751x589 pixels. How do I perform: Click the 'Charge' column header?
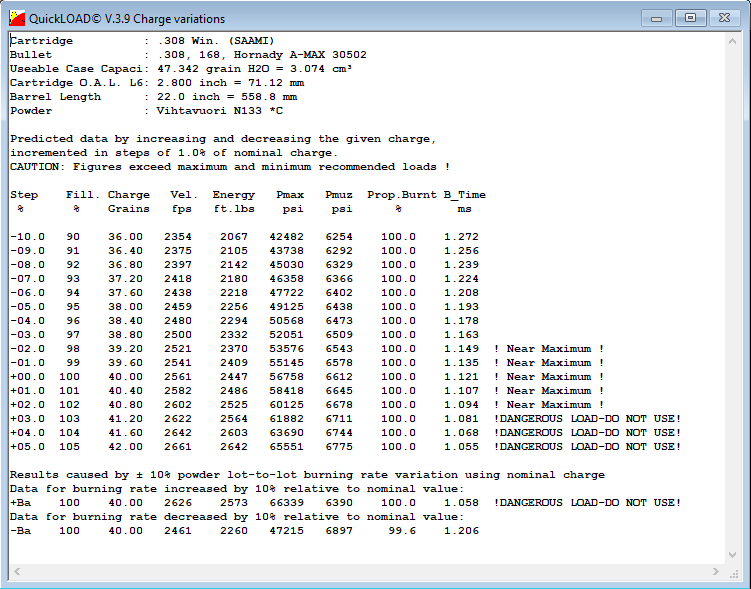(129, 195)
